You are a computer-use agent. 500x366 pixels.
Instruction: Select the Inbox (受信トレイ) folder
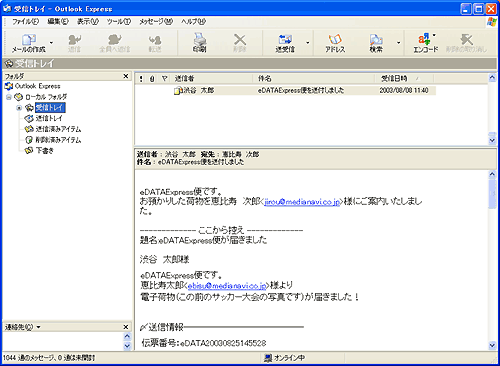tap(50, 108)
